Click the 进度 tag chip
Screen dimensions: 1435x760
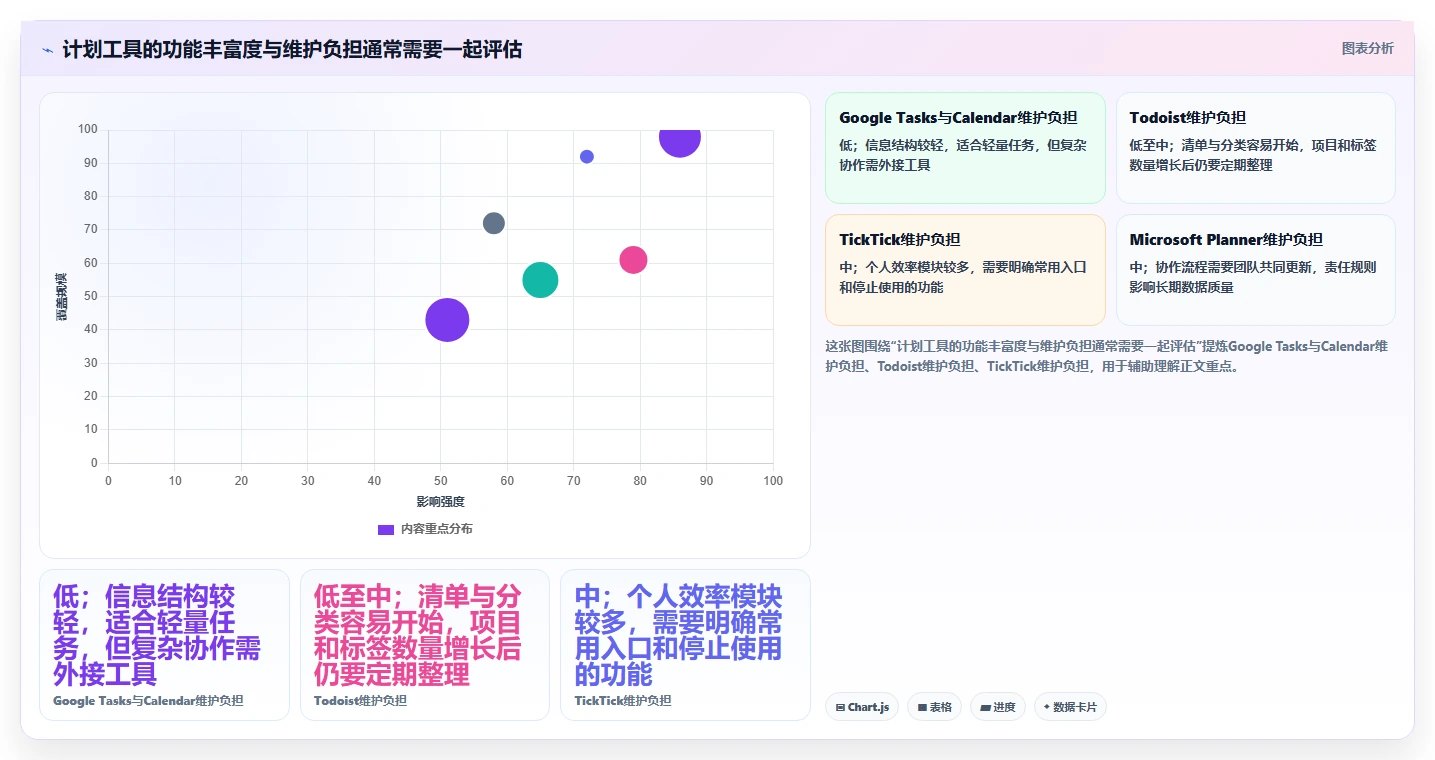pos(998,707)
